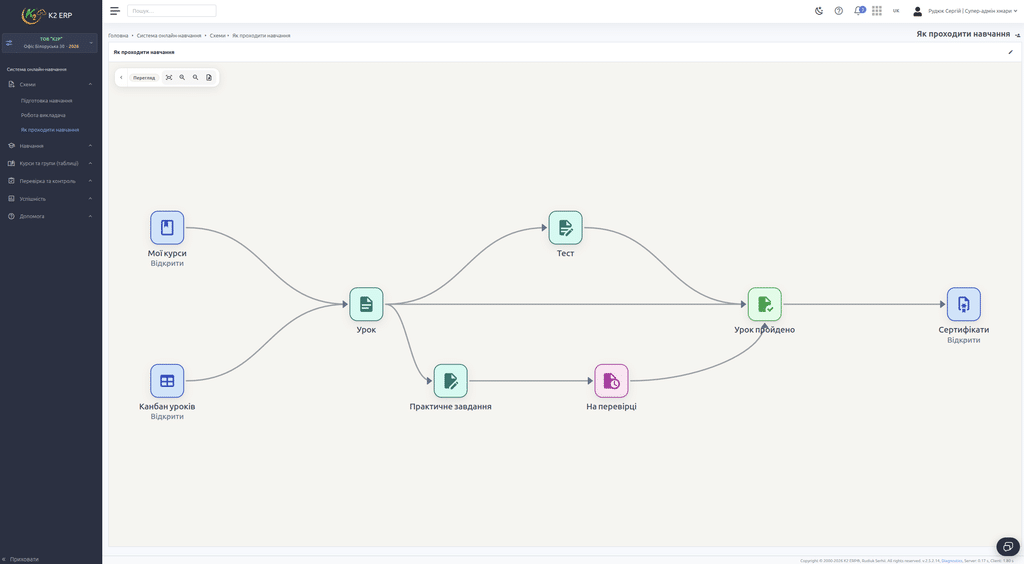Change language via UK selector
The width and height of the screenshot is (1024, 564).
point(896,10)
